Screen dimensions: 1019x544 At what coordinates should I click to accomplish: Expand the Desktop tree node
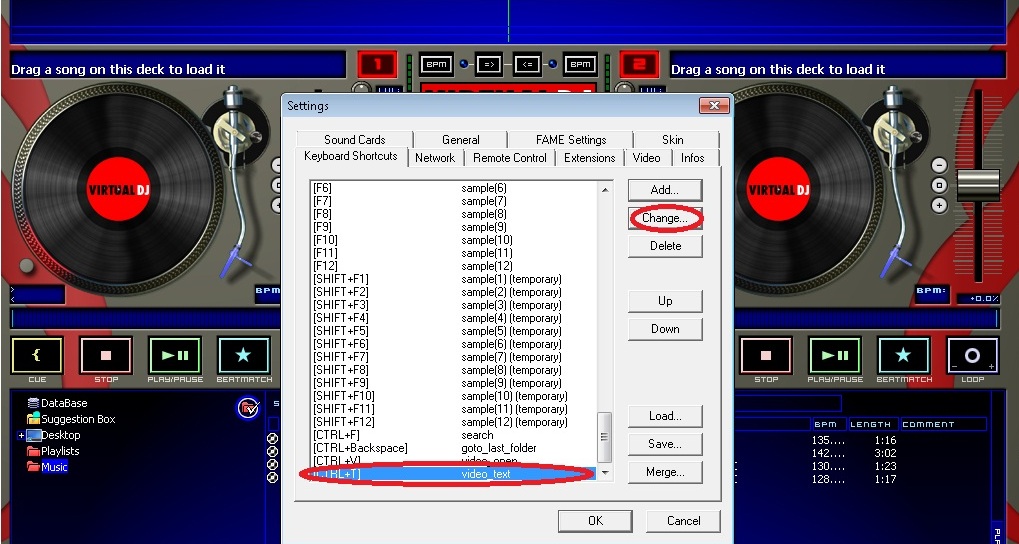point(21,435)
